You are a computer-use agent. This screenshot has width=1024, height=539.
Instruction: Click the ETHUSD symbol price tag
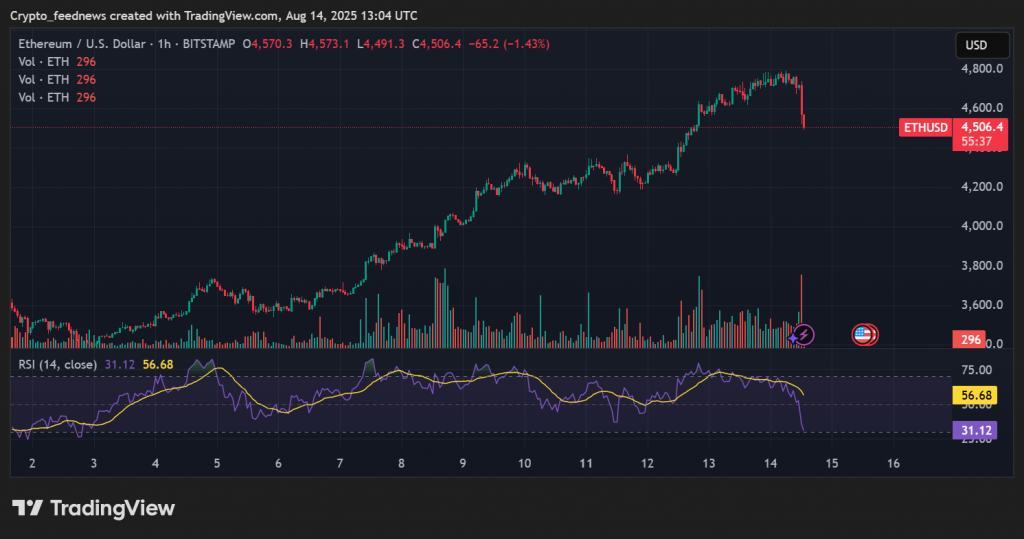[x=925, y=127]
